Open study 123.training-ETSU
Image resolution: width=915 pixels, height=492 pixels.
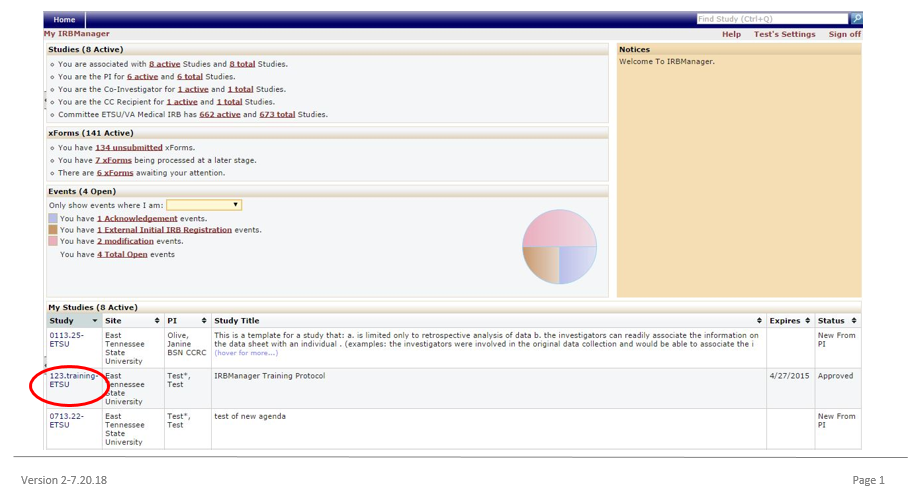coord(74,379)
